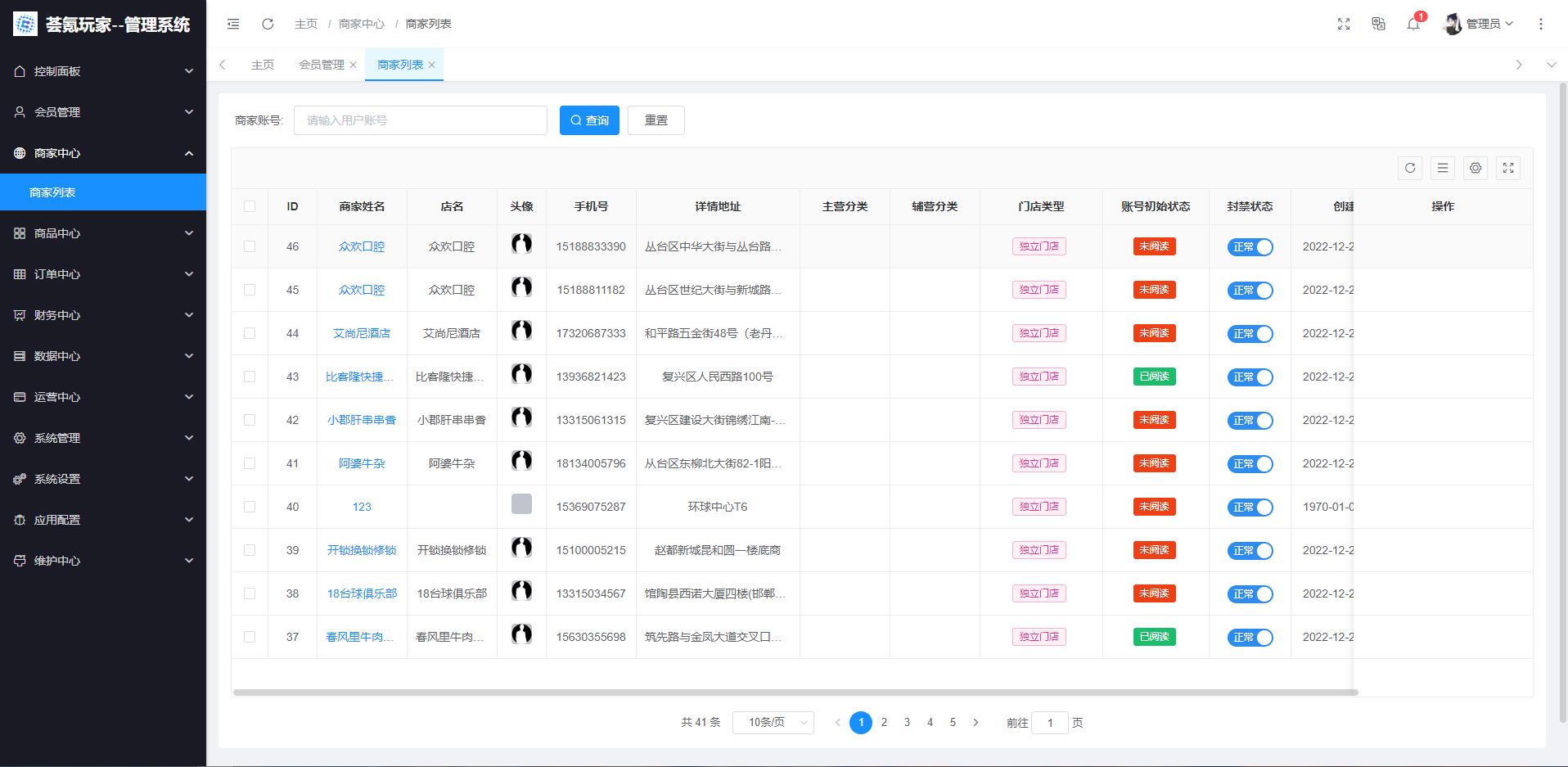
Task: Click avatar thumbnail of ID 46 row
Action: point(521,243)
